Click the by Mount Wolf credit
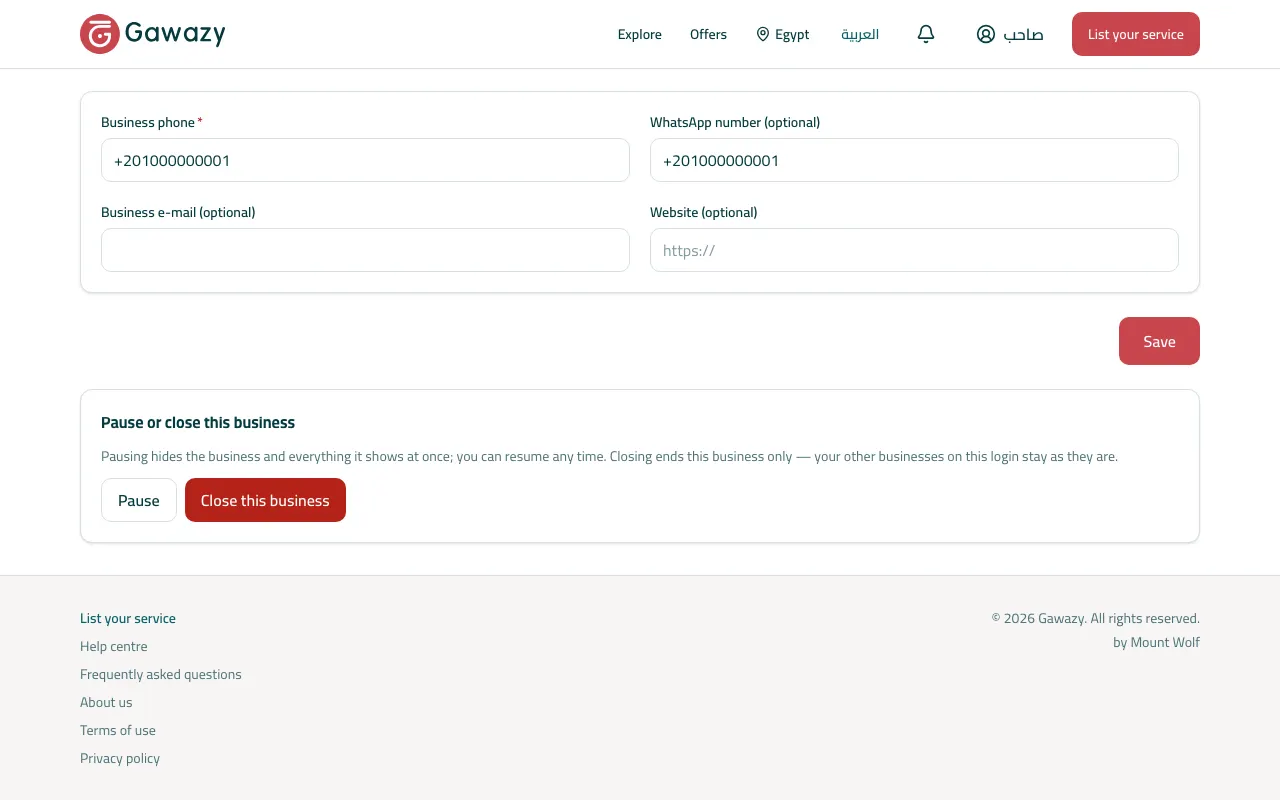The height and width of the screenshot is (800, 1280). [1156, 642]
